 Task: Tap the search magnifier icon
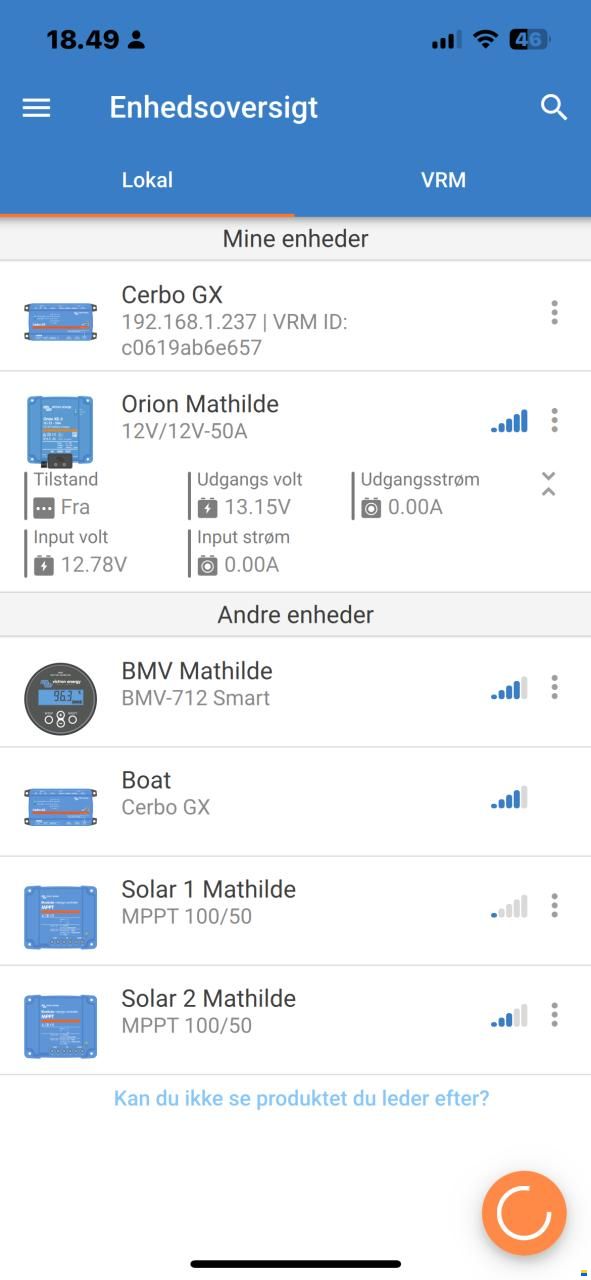(554, 108)
